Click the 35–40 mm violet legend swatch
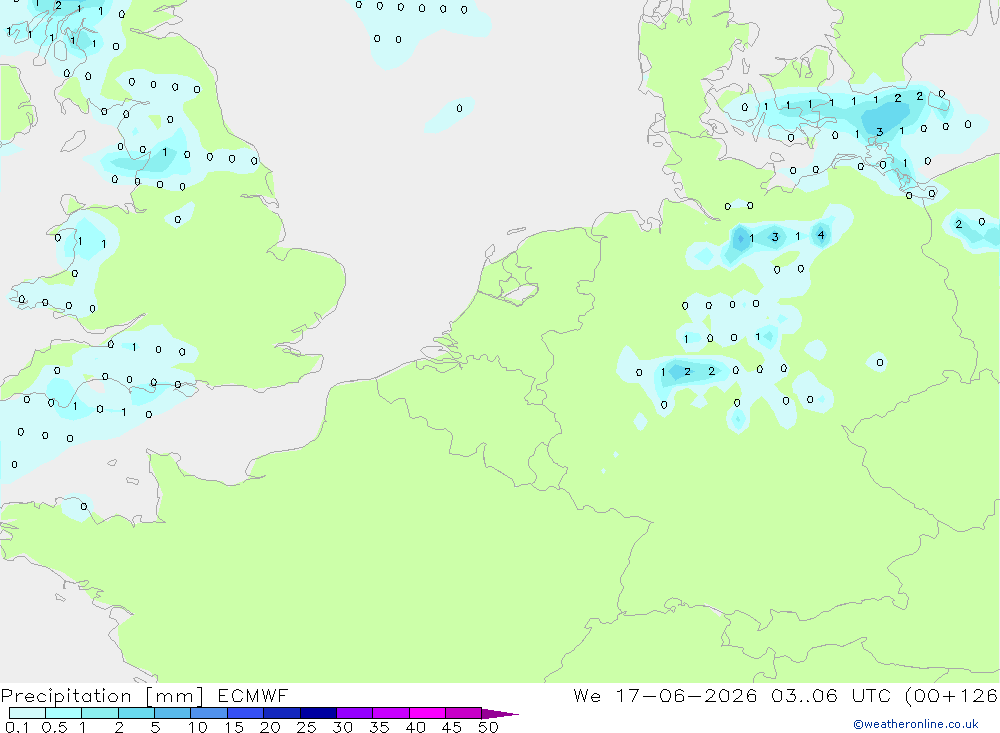This screenshot has height=733, width=1000. coord(390,713)
